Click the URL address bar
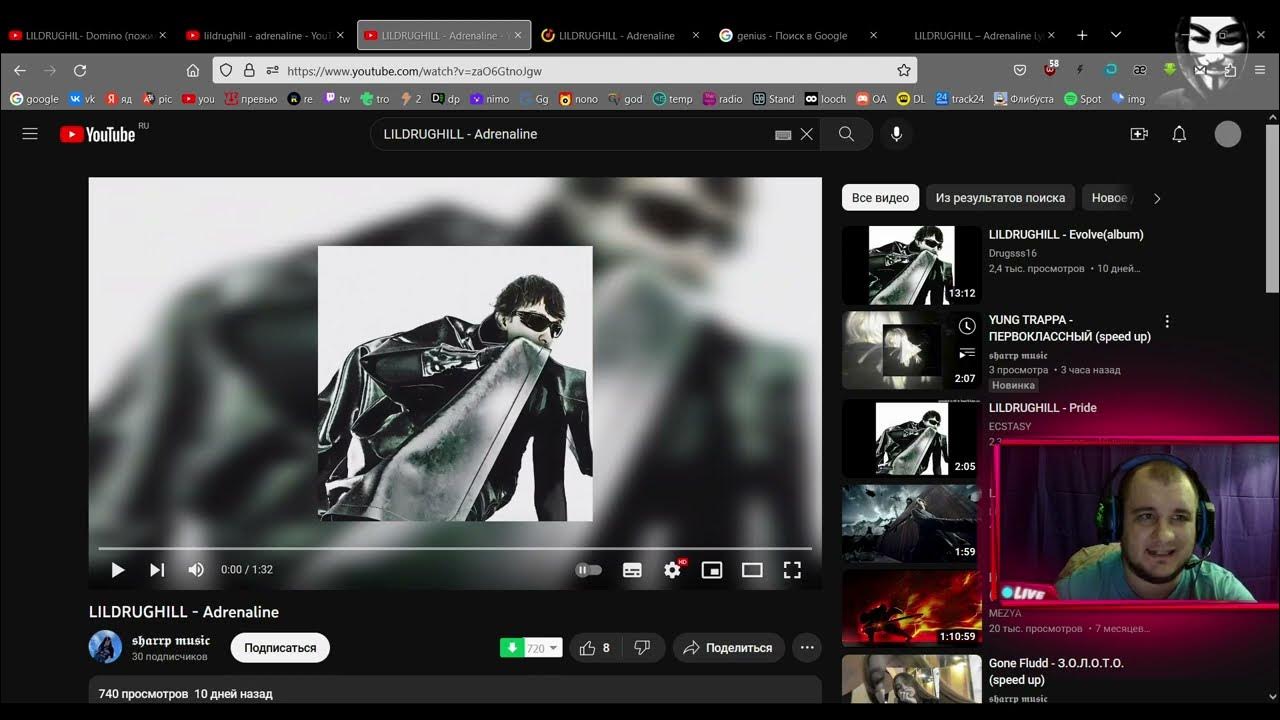Screen dimensions: 1280x720 (565, 70)
